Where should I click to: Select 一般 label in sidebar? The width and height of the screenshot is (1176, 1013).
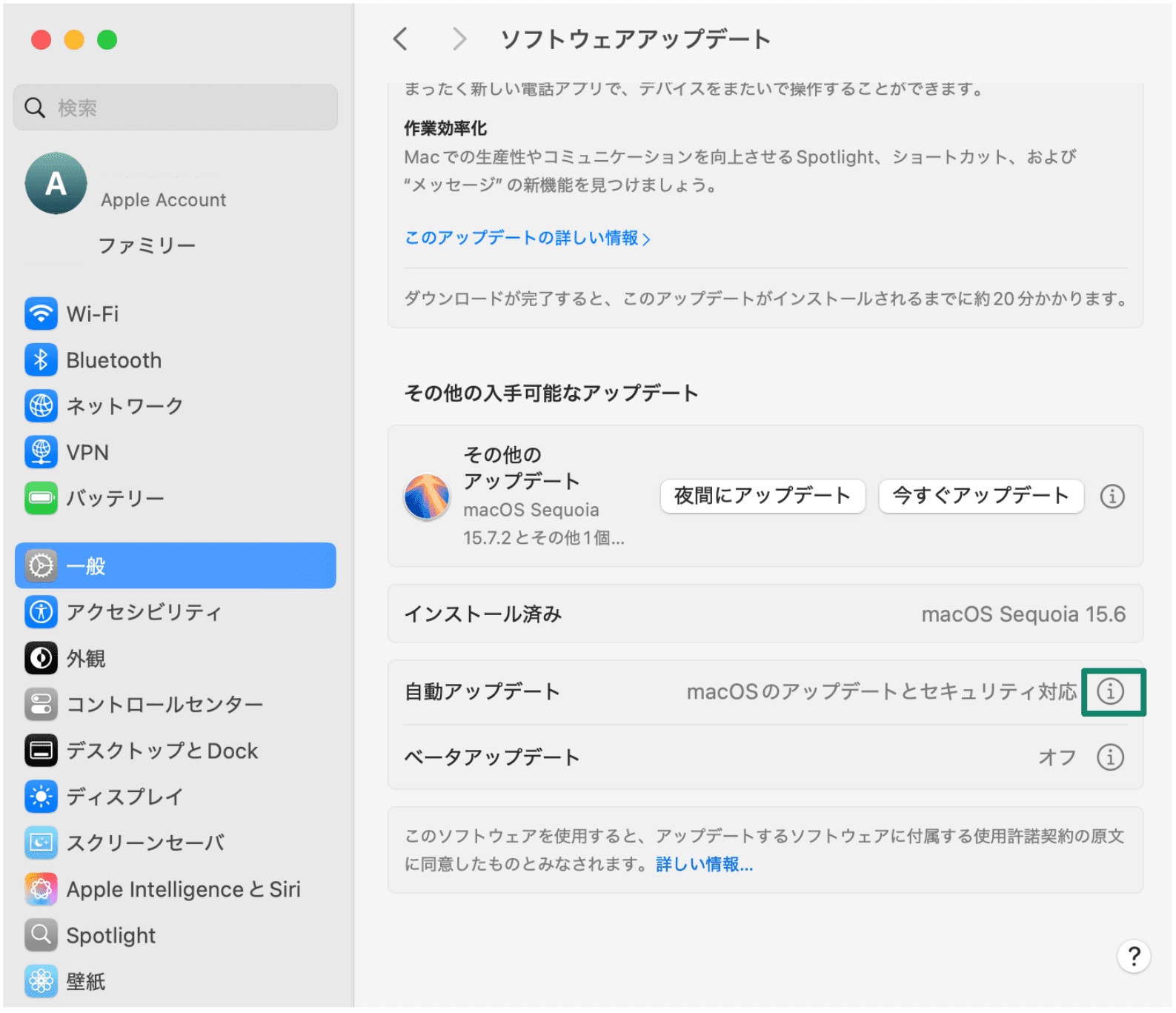pyautogui.click(x=86, y=566)
